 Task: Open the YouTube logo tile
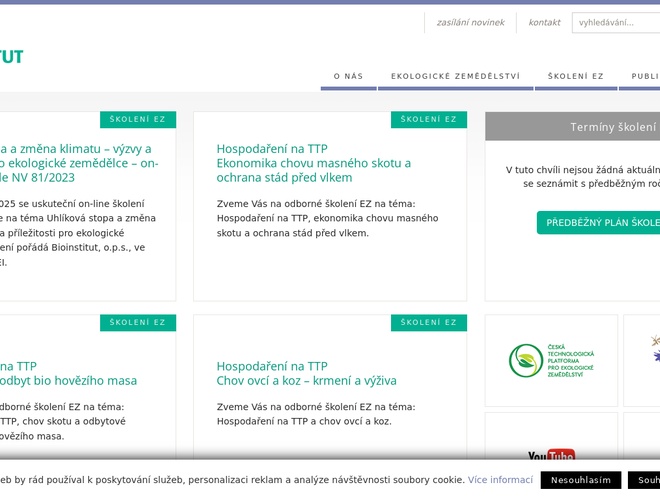click(x=551, y=456)
